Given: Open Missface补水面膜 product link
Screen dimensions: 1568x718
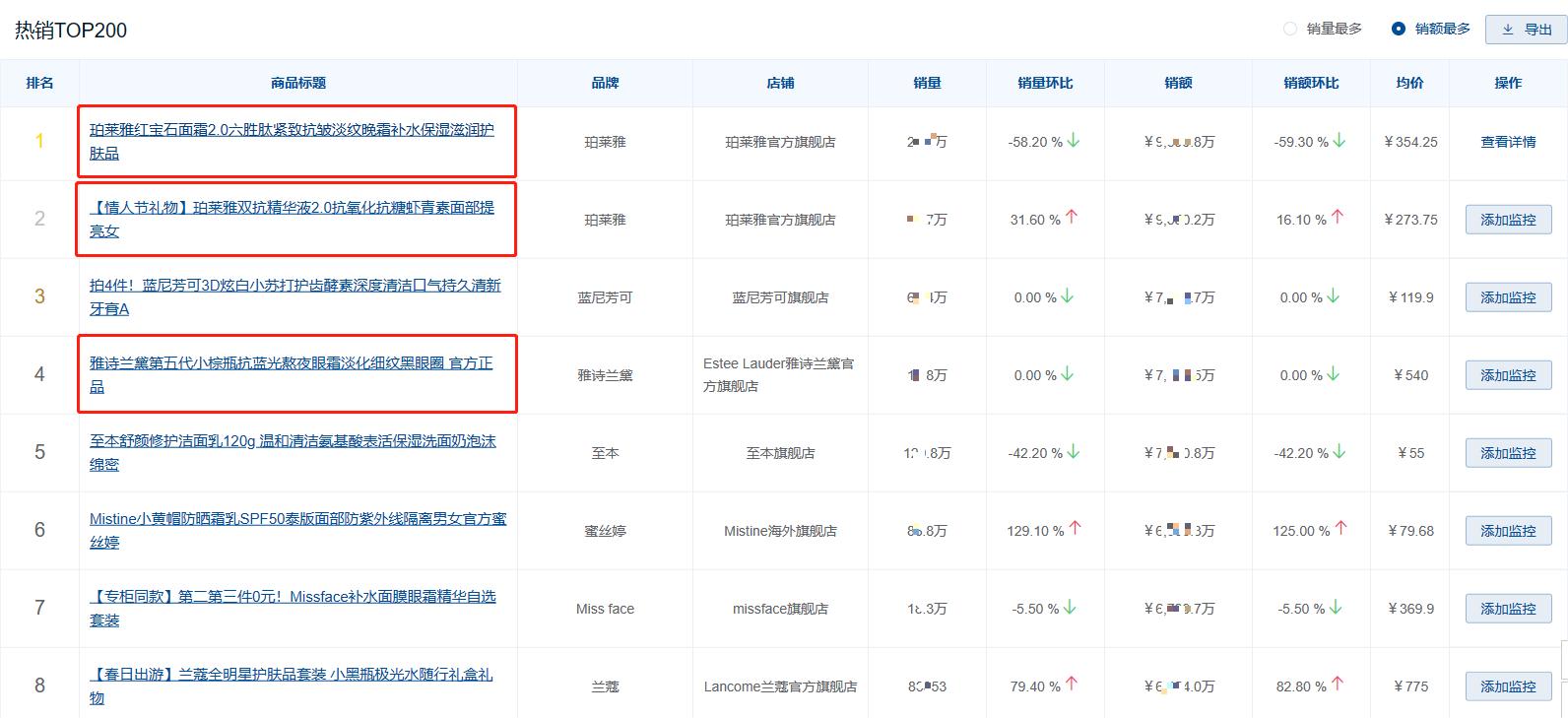Looking at the screenshot, I should pos(293,609).
